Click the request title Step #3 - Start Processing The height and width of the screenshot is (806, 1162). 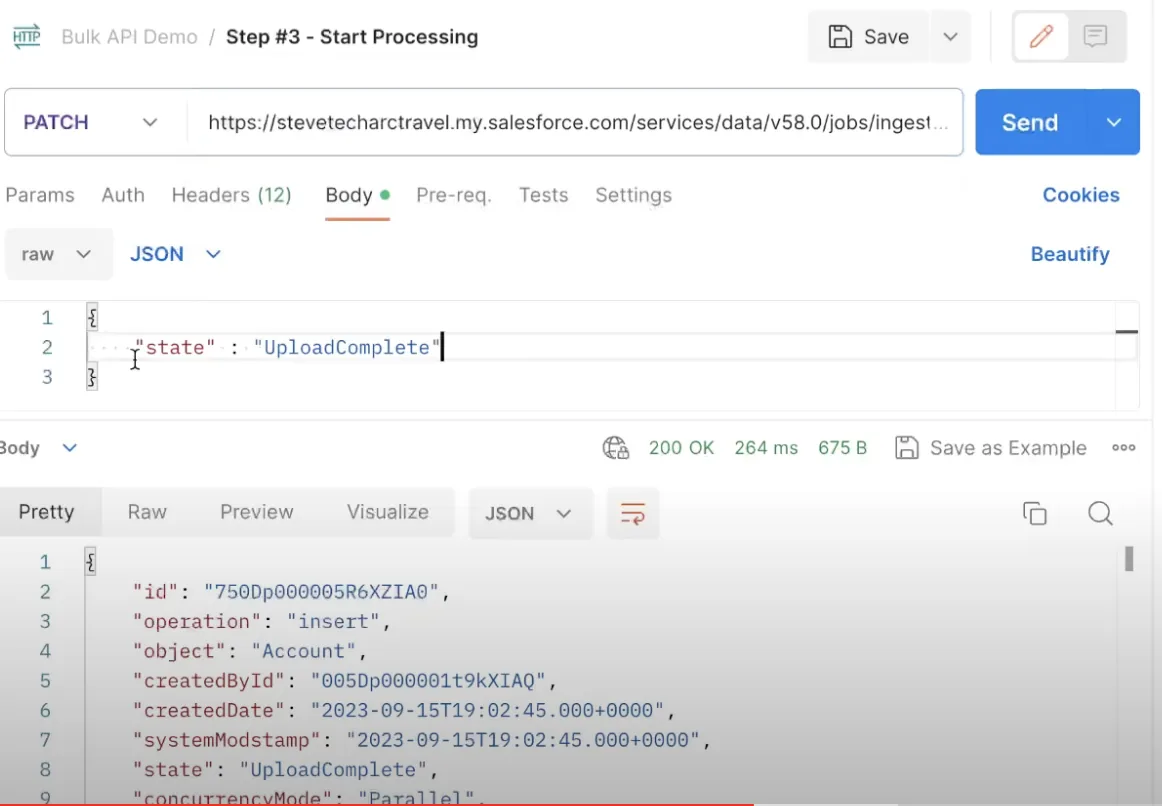[x=352, y=36]
